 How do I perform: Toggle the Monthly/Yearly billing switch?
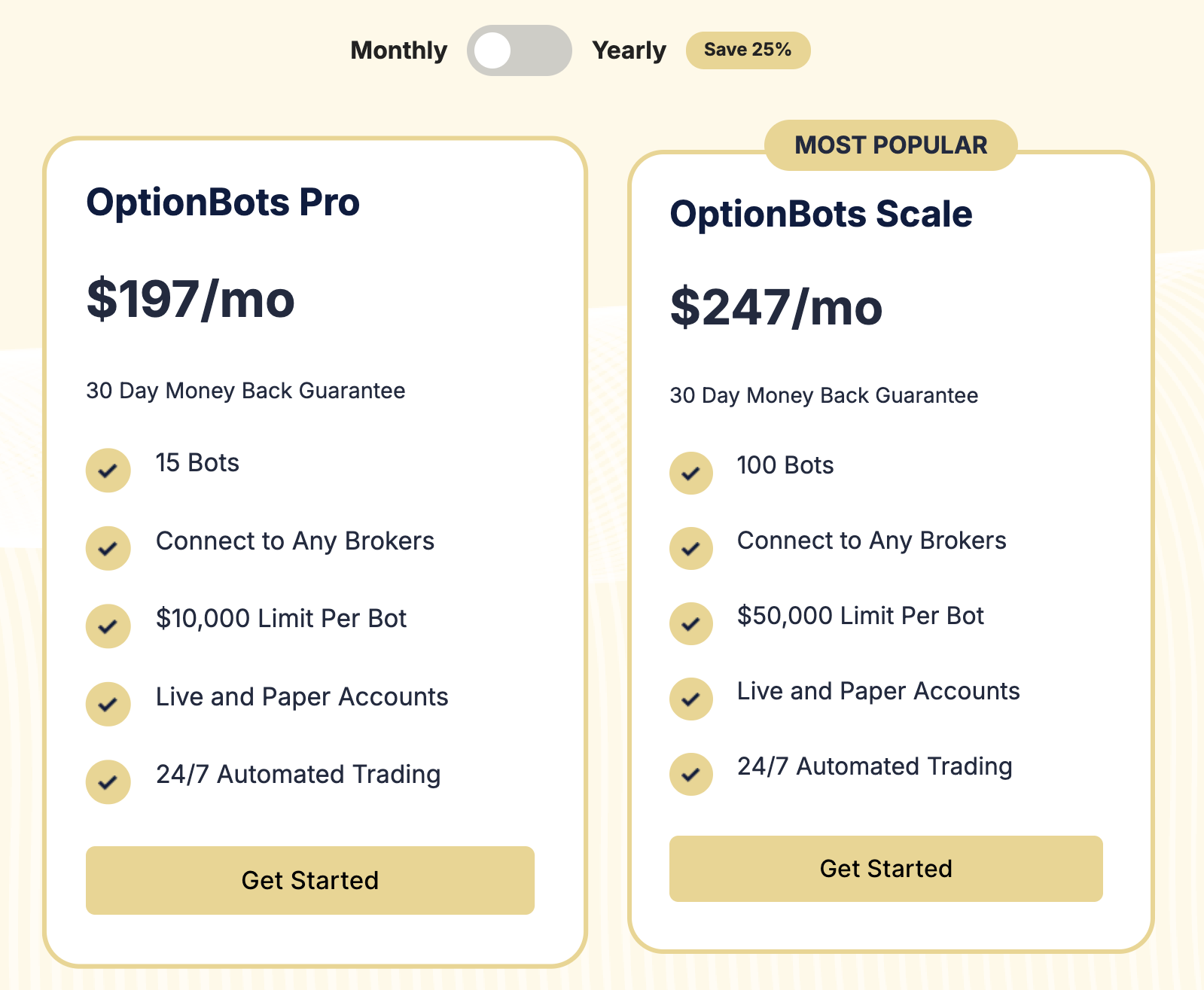click(519, 50)
